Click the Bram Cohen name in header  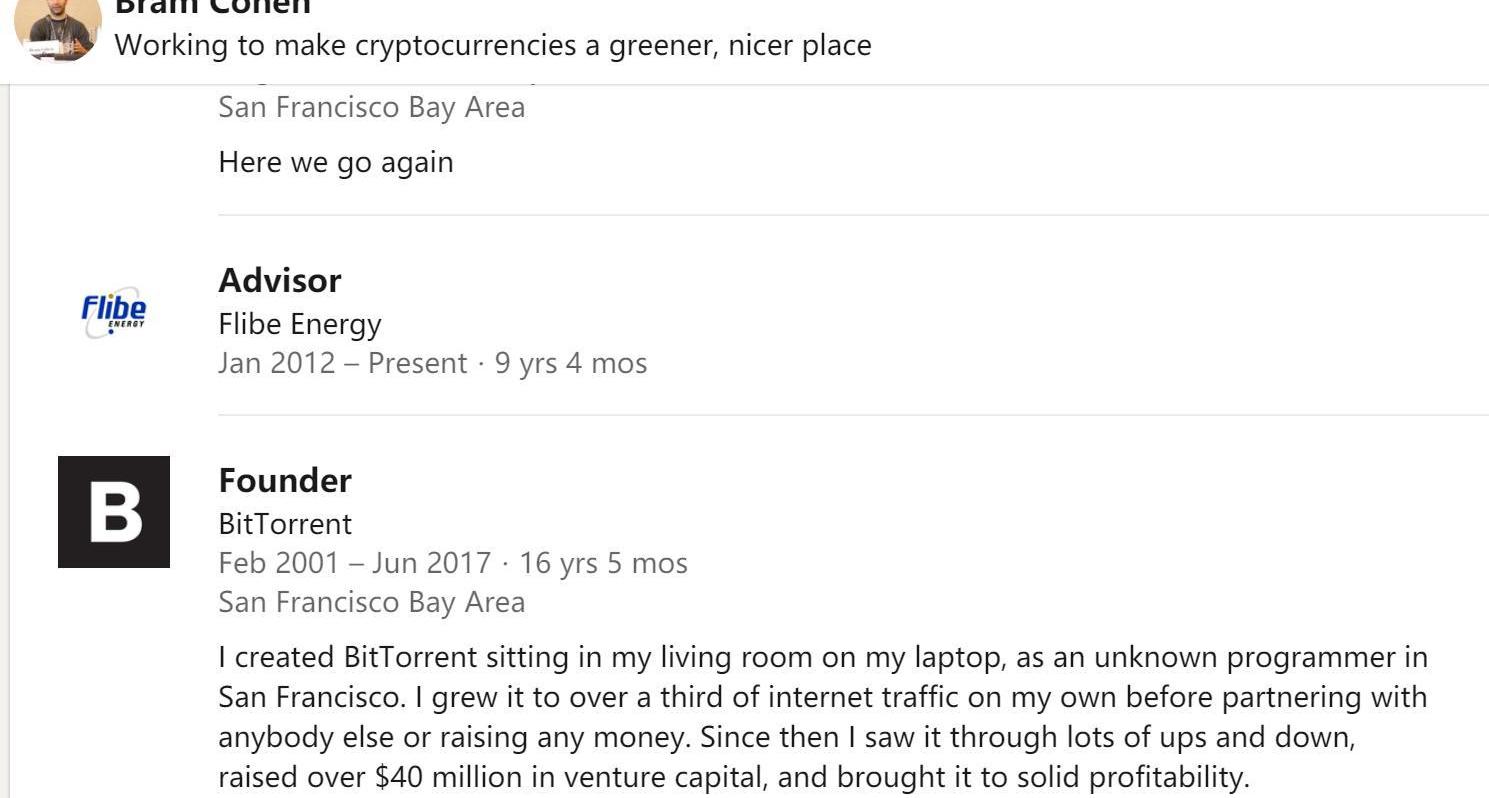[213, 8]
